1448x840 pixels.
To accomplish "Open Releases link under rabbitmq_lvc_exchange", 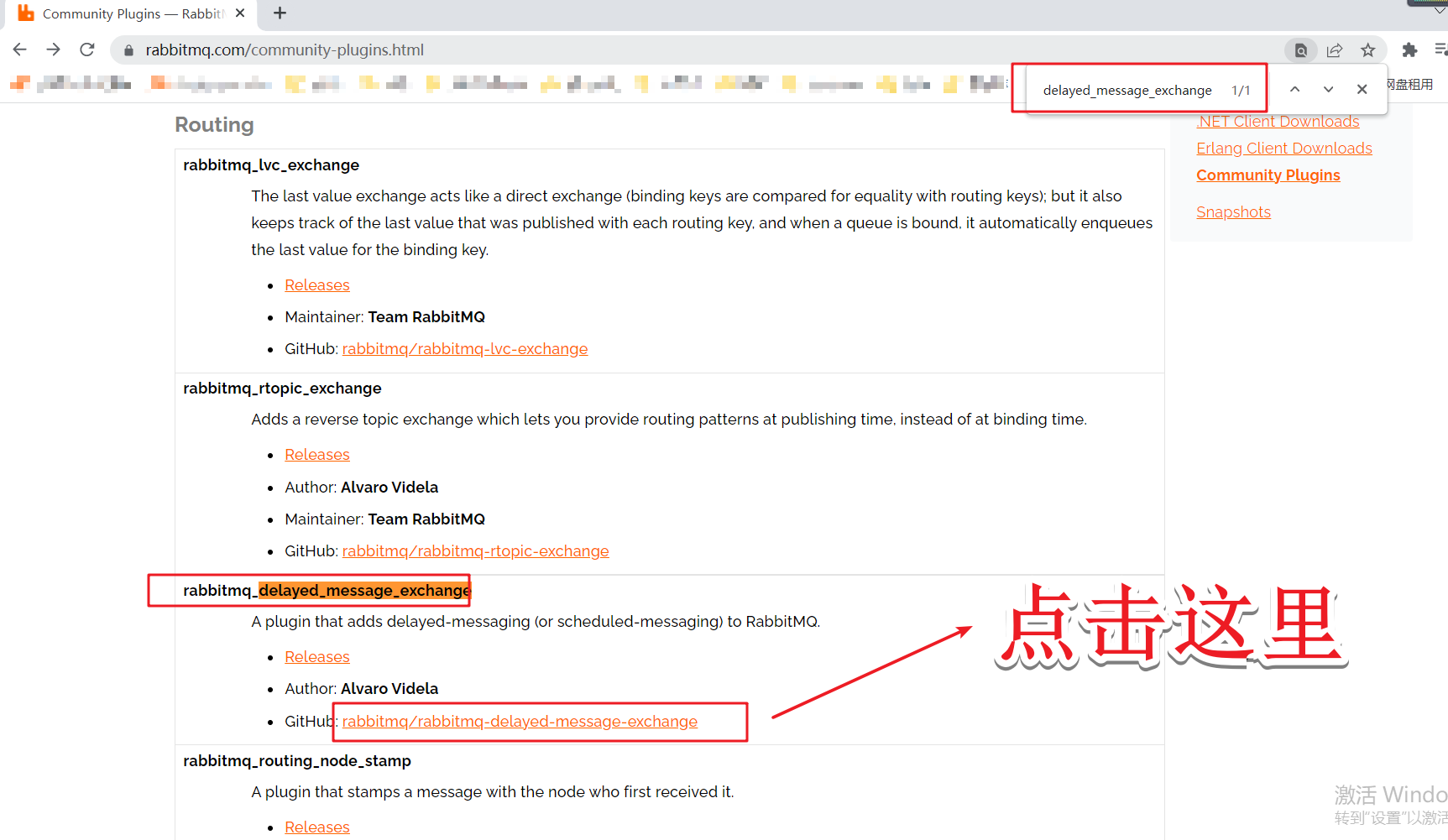I will (x=317, y=285).
